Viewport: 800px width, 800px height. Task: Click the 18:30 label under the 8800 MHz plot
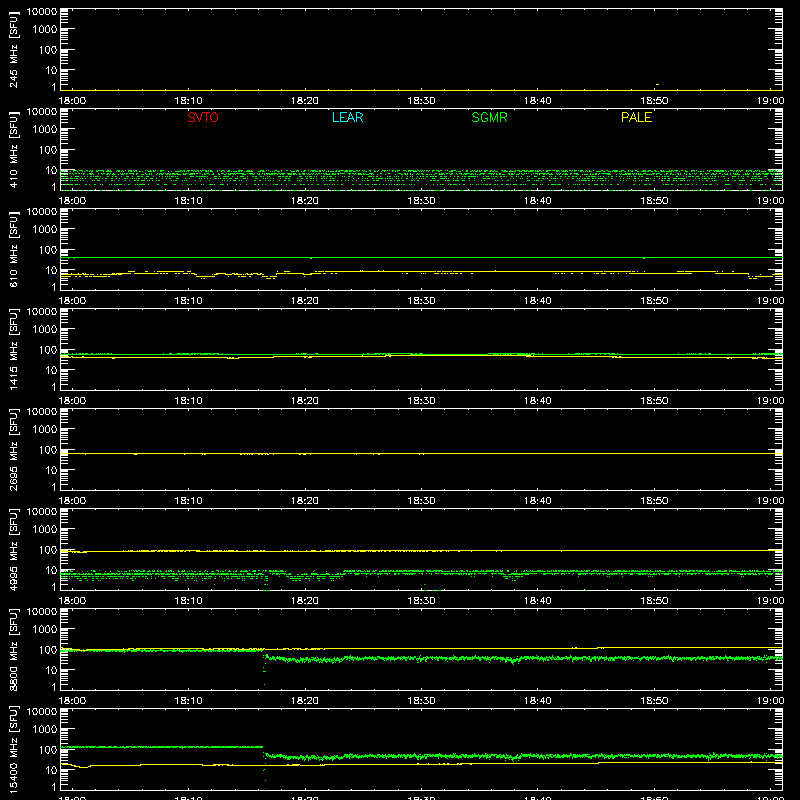click(421, 701)
